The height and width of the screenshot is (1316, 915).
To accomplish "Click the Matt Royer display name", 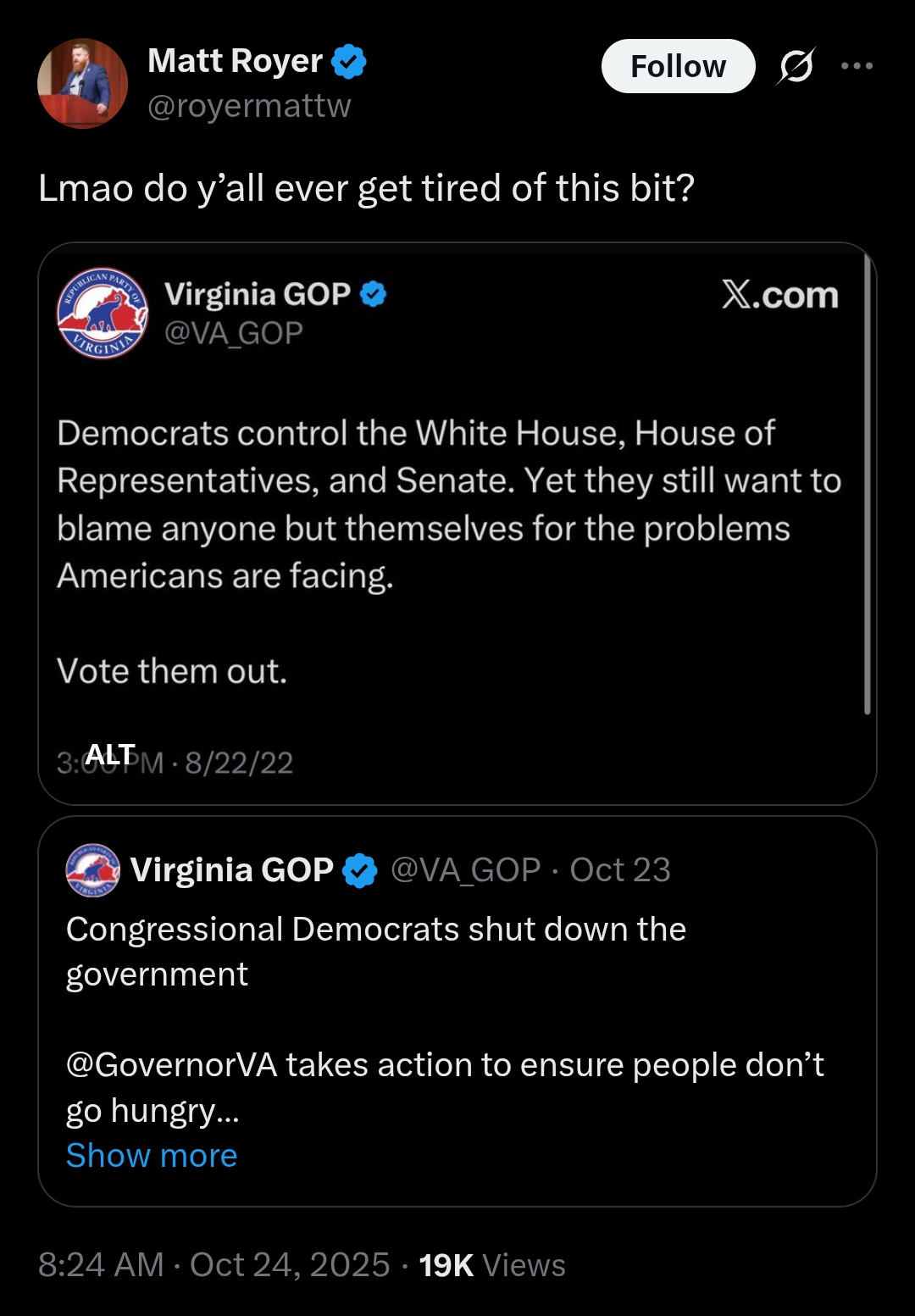I will 235,61.
